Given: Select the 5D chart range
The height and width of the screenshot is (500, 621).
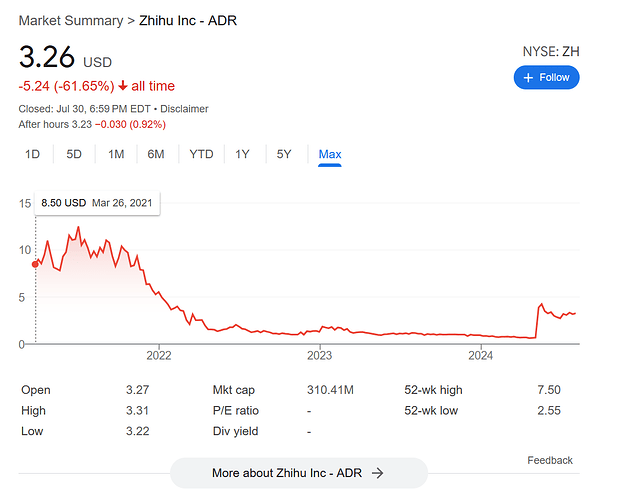Looking at the screenshot, I should pos(74,154).
